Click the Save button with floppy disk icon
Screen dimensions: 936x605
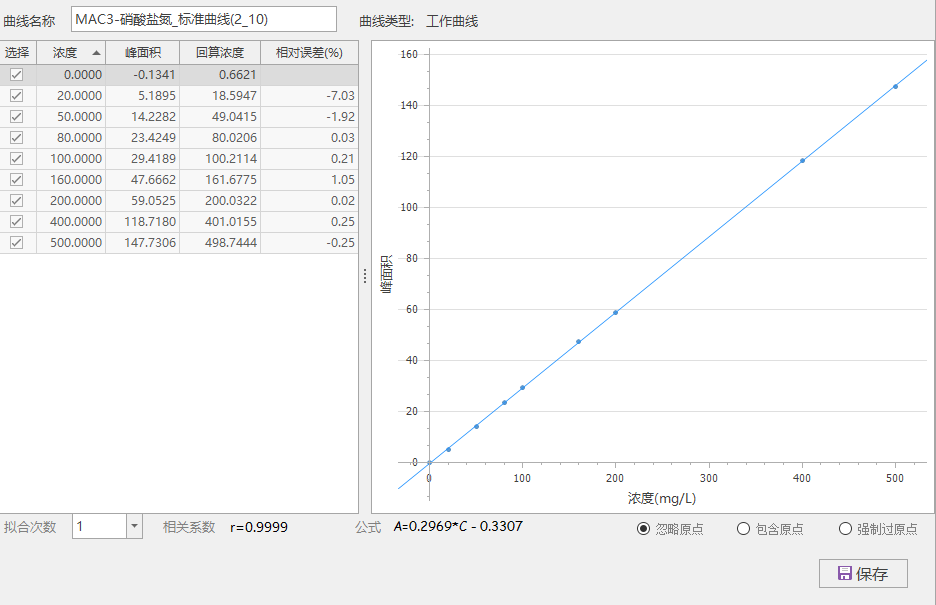pos(863,573)
